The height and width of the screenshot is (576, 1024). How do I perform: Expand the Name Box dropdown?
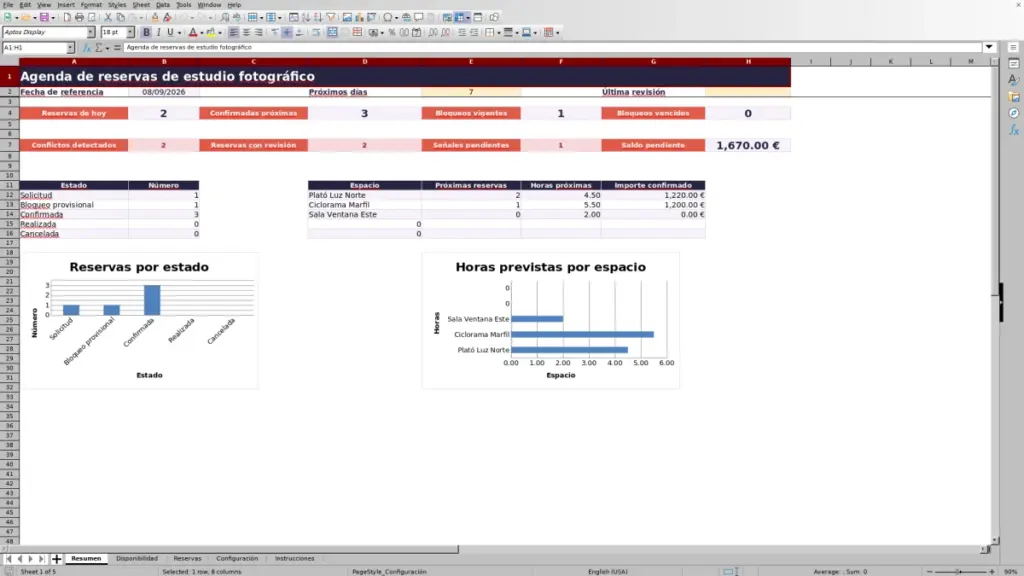coord(71,48)
